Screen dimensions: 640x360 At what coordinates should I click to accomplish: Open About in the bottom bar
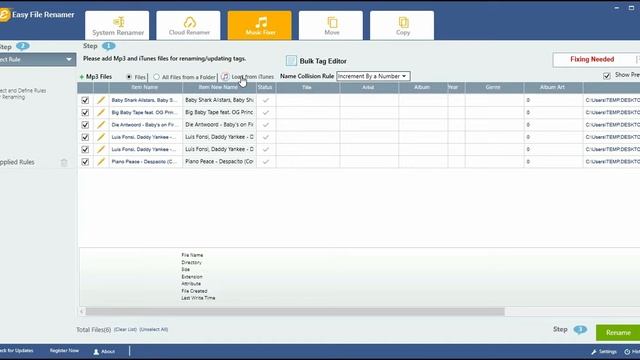point(104,351)
